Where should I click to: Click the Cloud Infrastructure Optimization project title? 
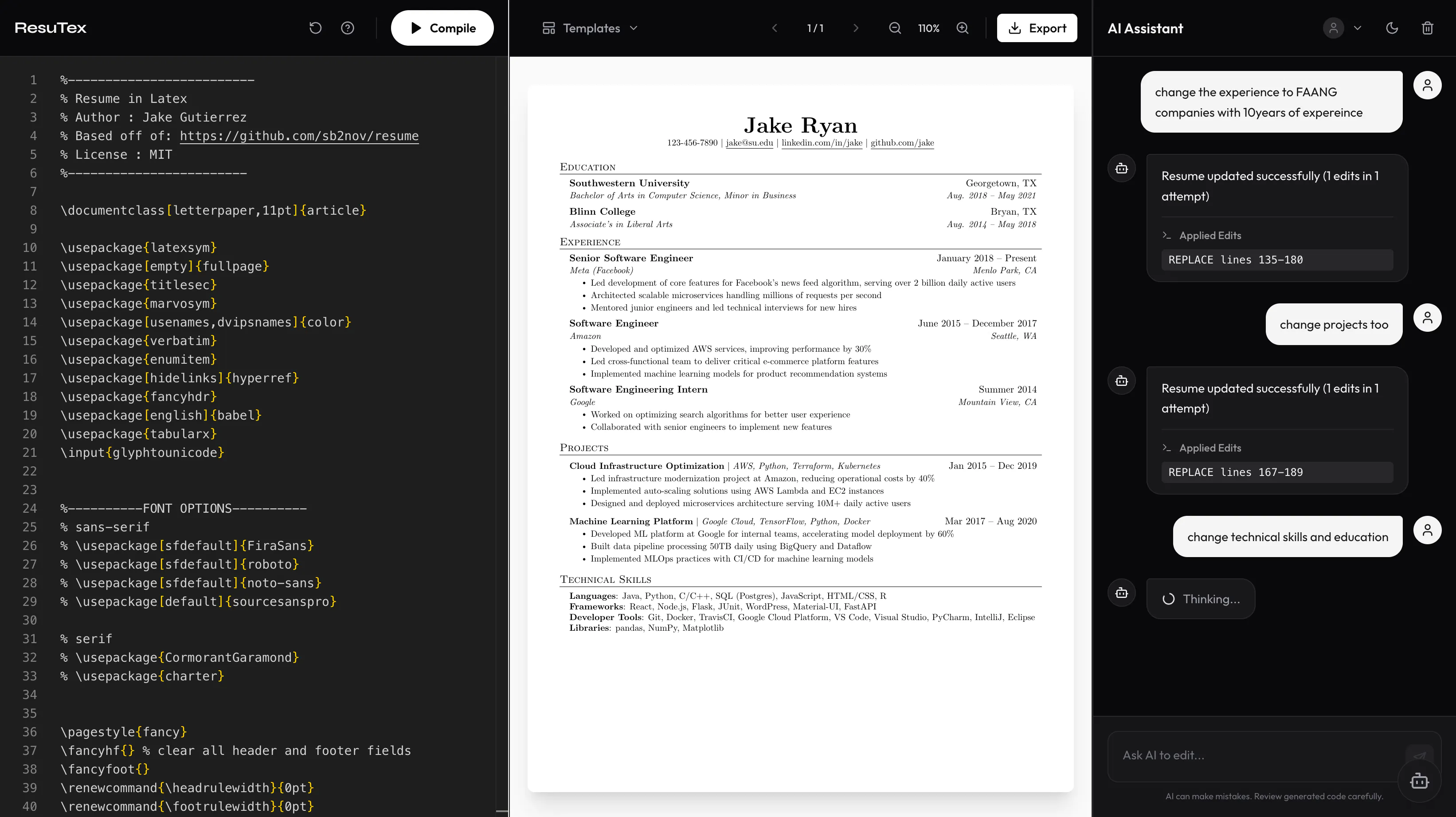pos(646,466)
